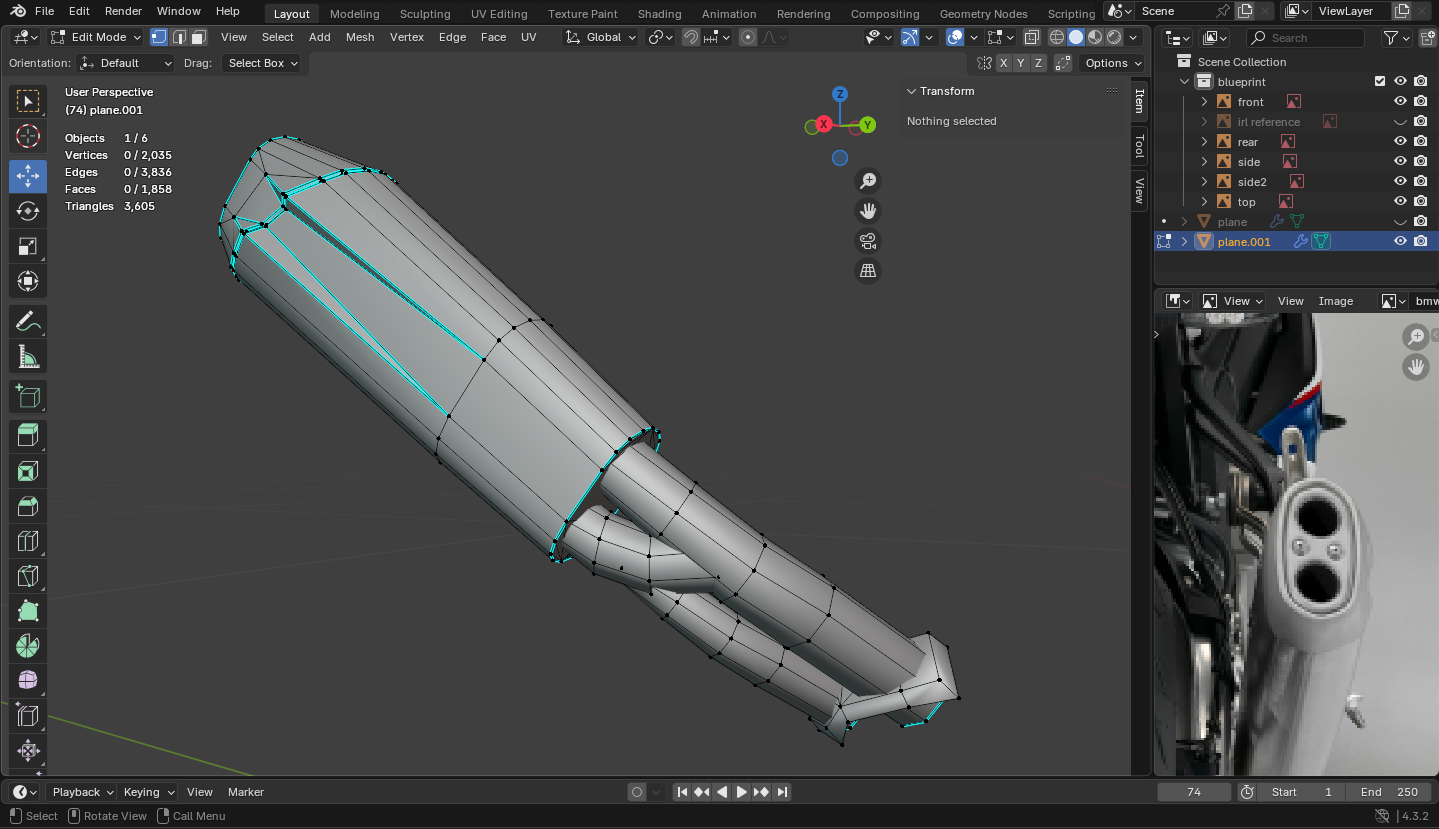Screen dimensions: 1439x829
Task: Hide the rear image in outliner
Action: coord(1400,142)
